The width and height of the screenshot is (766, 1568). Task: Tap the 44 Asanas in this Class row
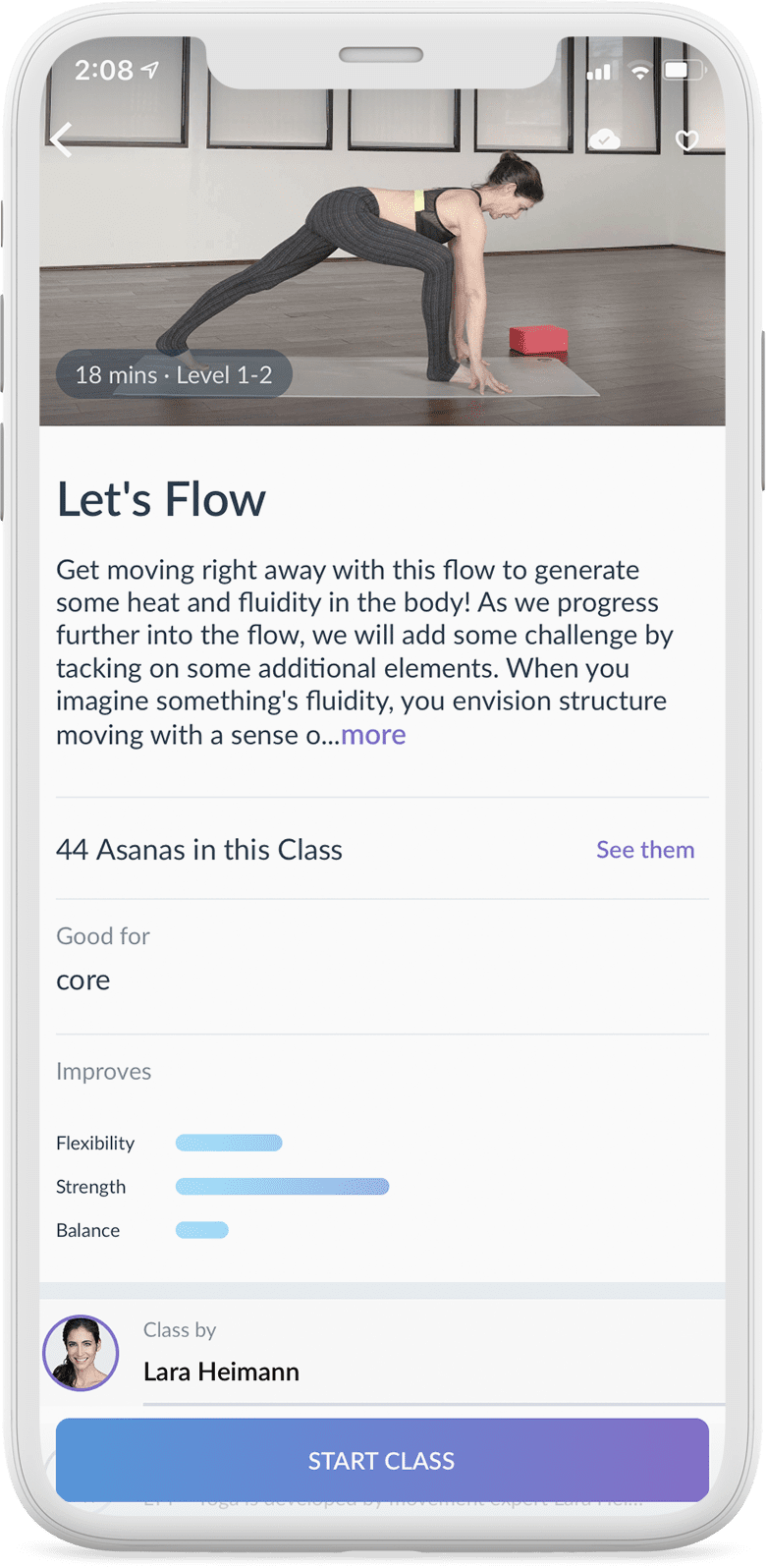[x=382, y=850]
